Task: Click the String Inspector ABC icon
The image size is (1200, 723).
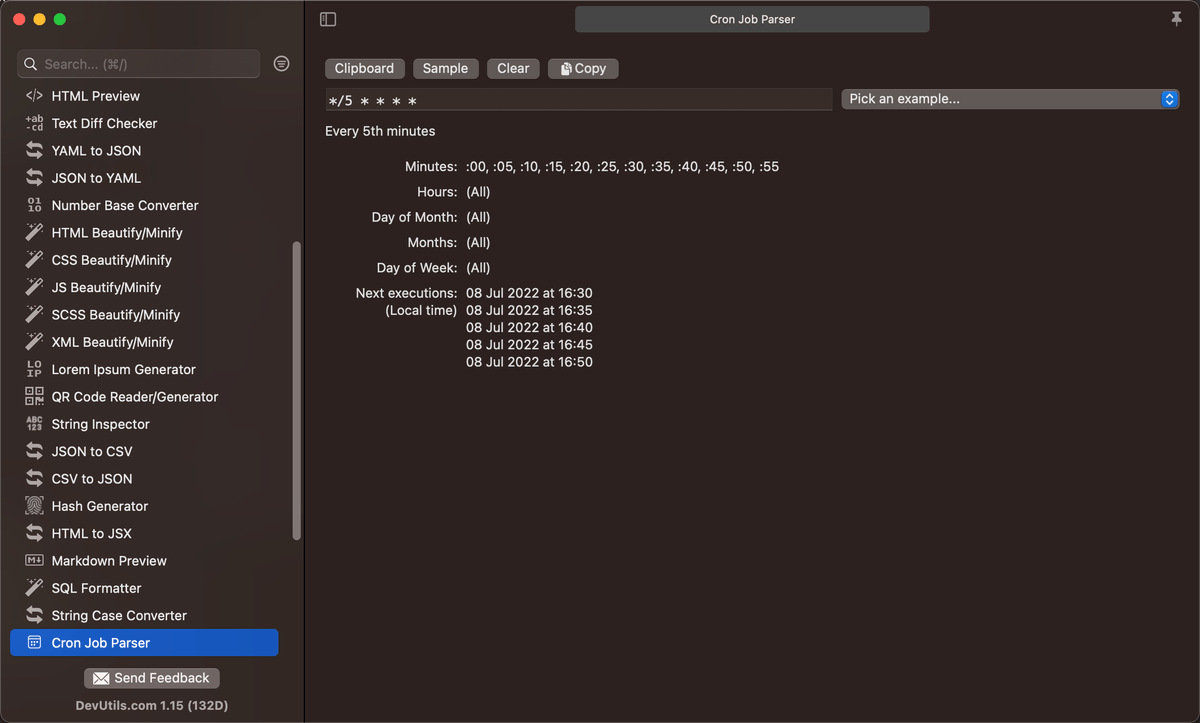Action: tap(34, 424)
